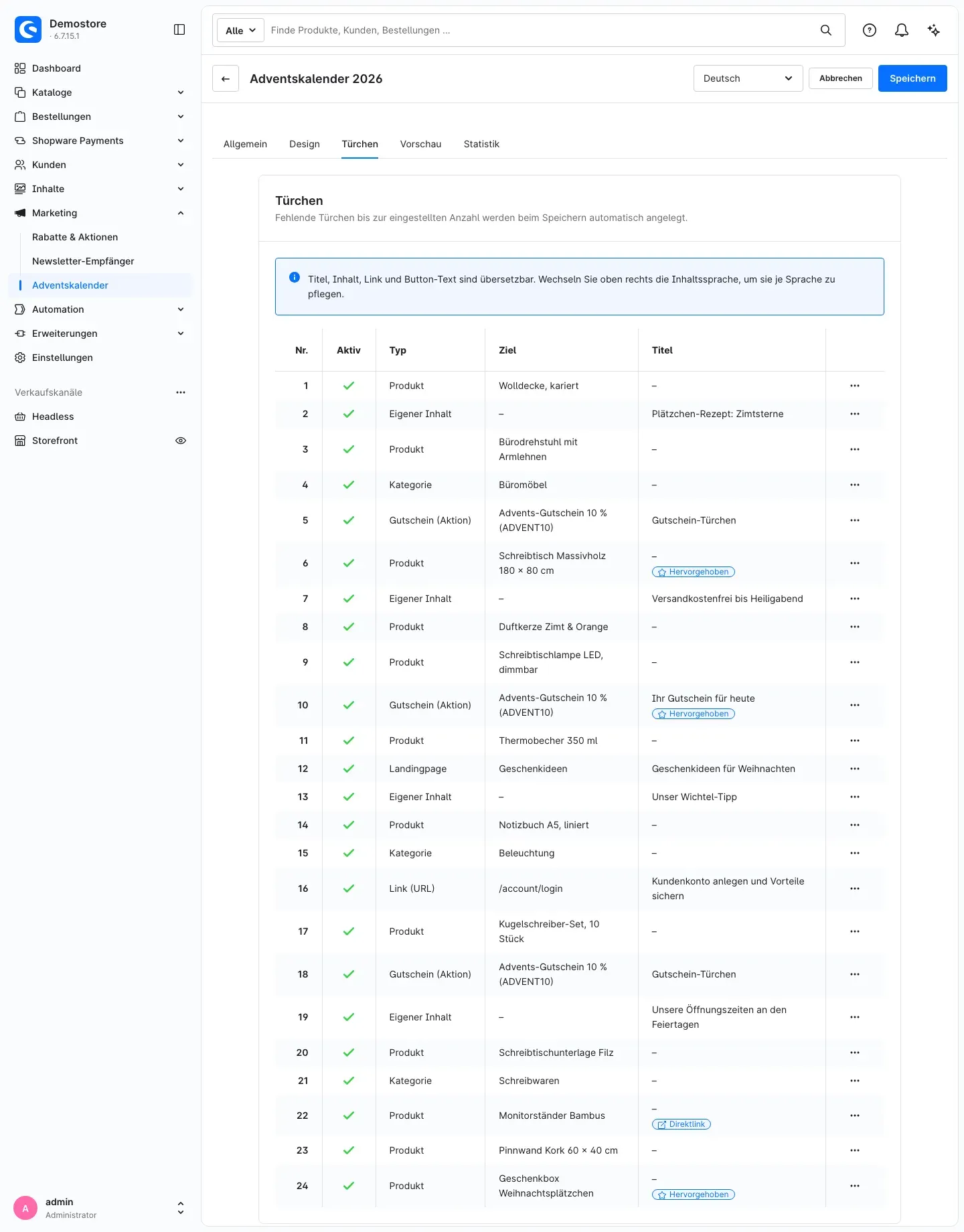The height and width of the screenshot is (1232, 964).
Task: Expand the admin user menu chevron
Action: [181, 1208]
